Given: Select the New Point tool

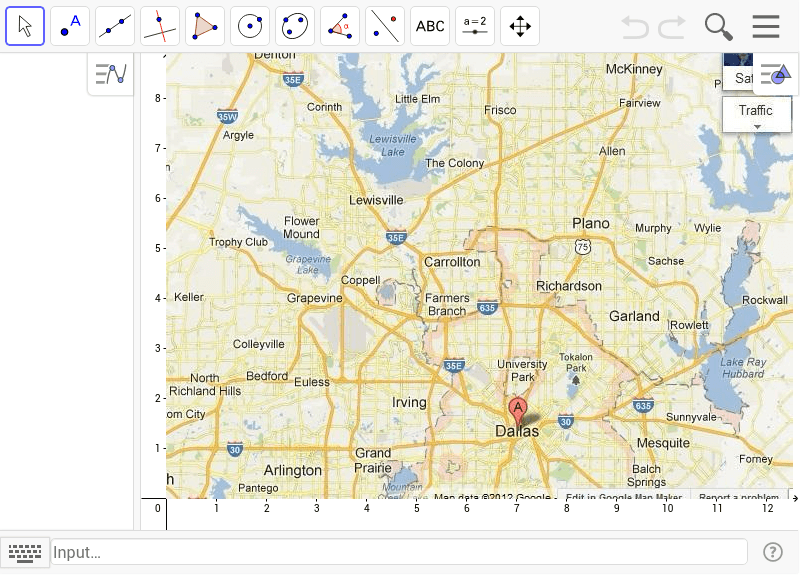Looking at the screenshot, I should click(x=70, y=26).
